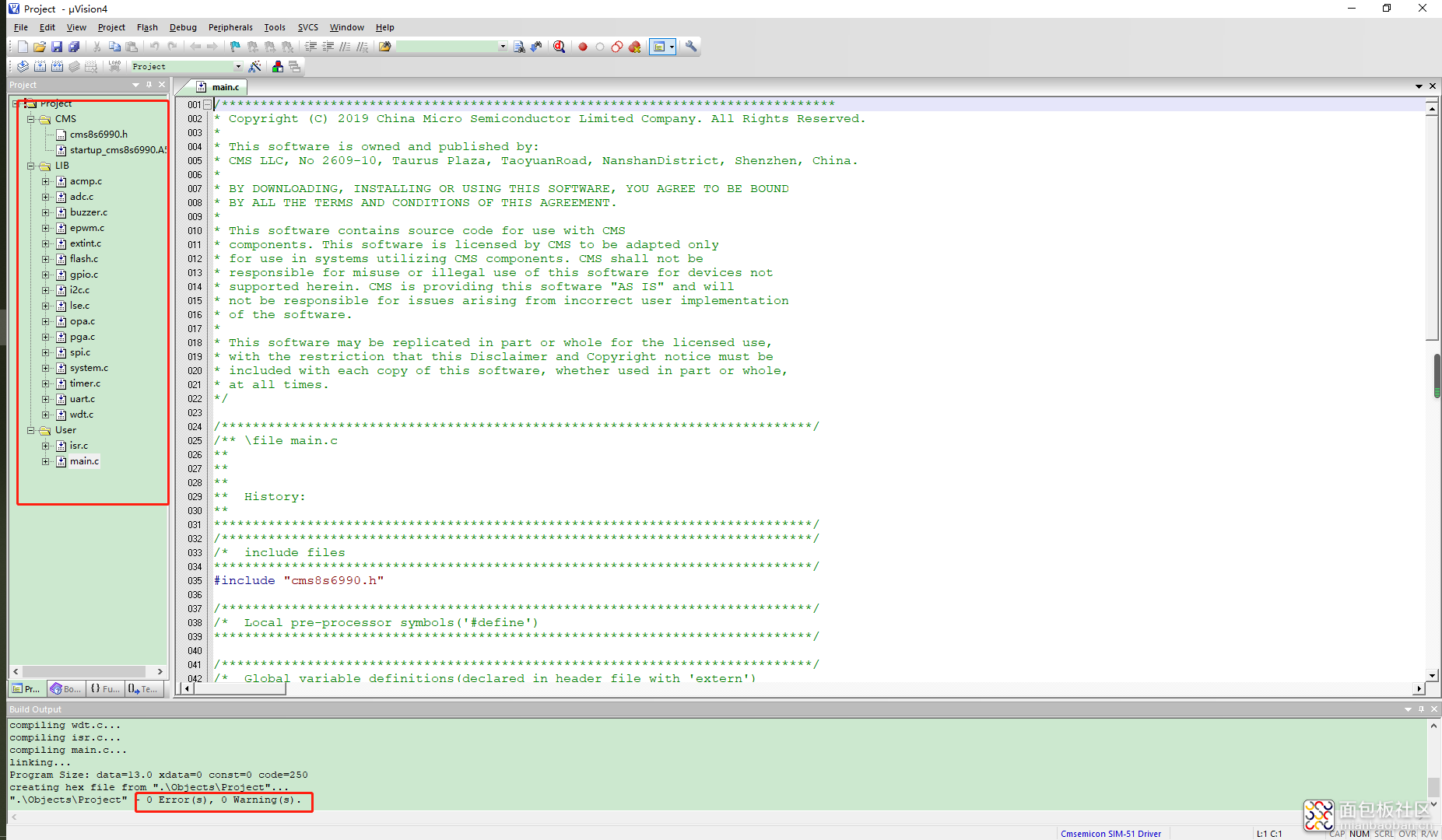This screenshot has height=840, width=1442.
Task: Expand the main.c node in tree
Action: 46,461
